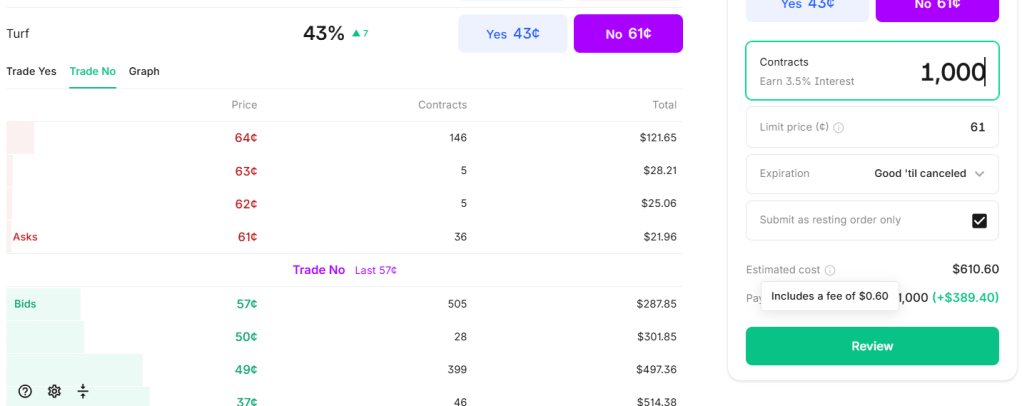Viewport: 1022px width, 406px height.
Task: Open the Expiration dropdown
Action: point(872,174)
